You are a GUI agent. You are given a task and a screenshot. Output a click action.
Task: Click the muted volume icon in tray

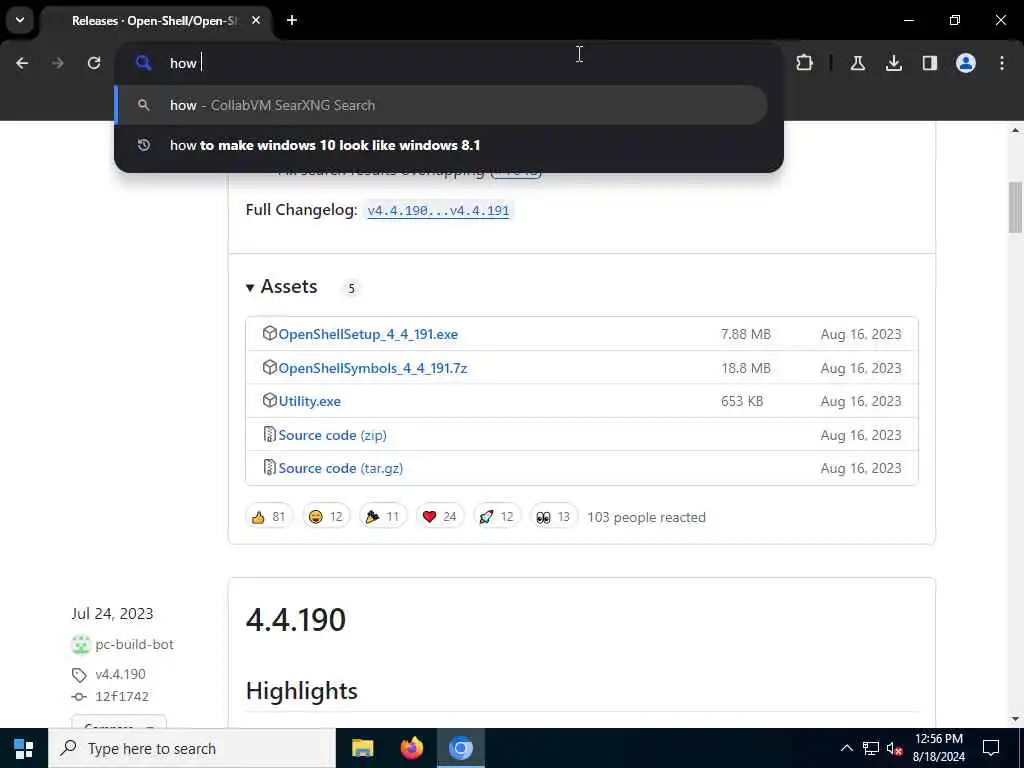click(895, 748)
